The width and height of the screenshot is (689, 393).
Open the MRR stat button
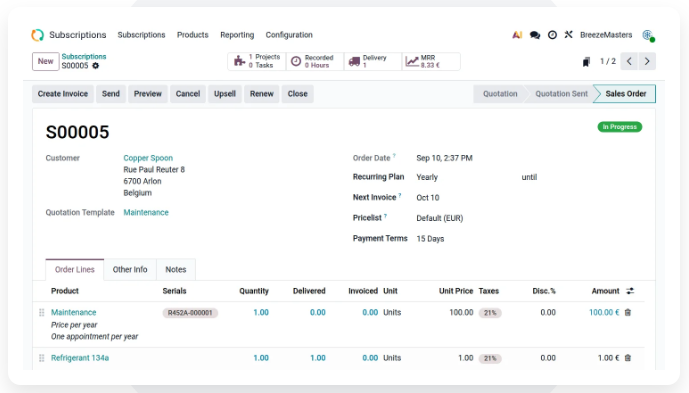(431, 62)
